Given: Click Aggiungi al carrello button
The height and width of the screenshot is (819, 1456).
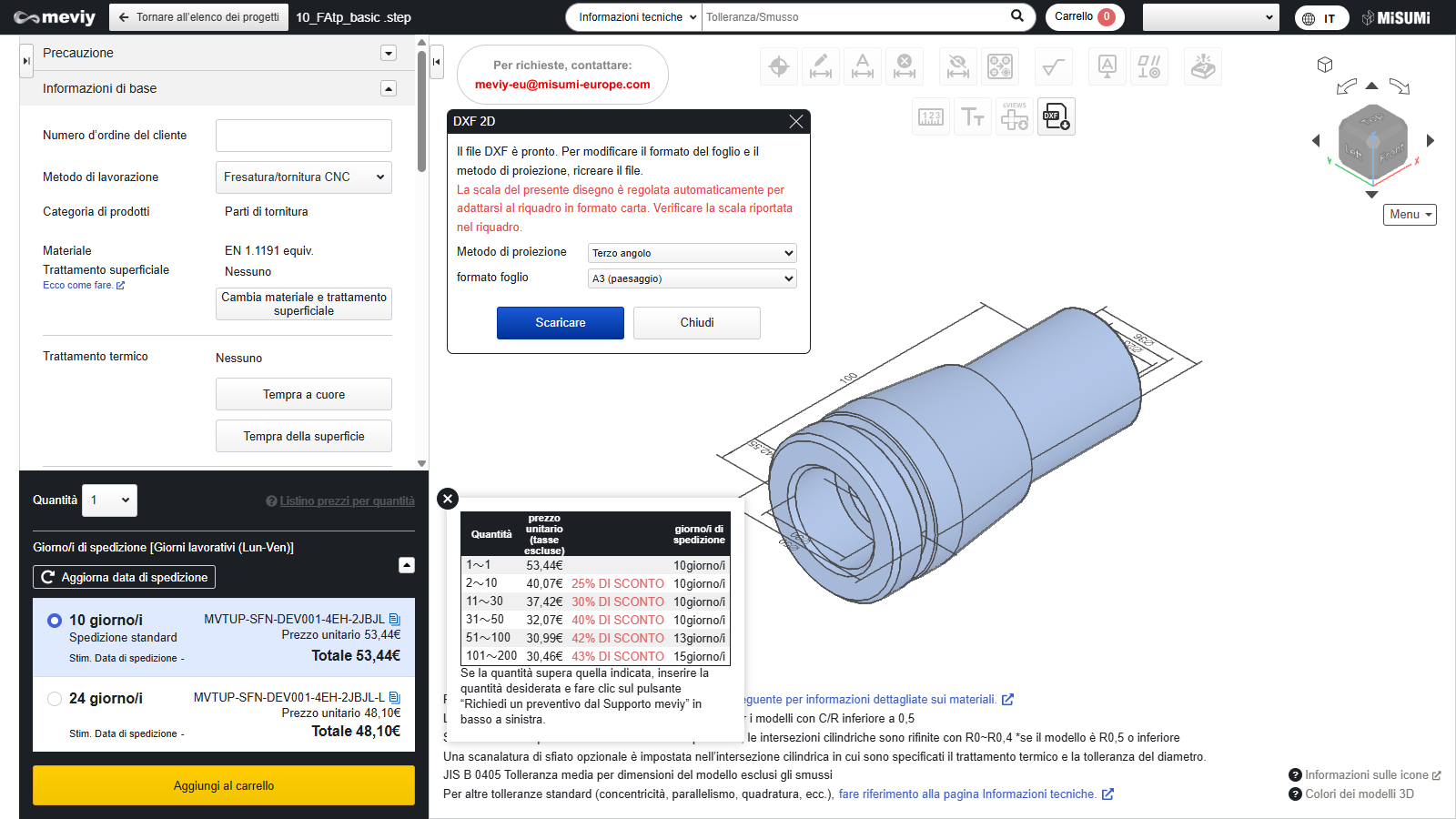Looking at the screenshot, I should click(x=224, y=785).
